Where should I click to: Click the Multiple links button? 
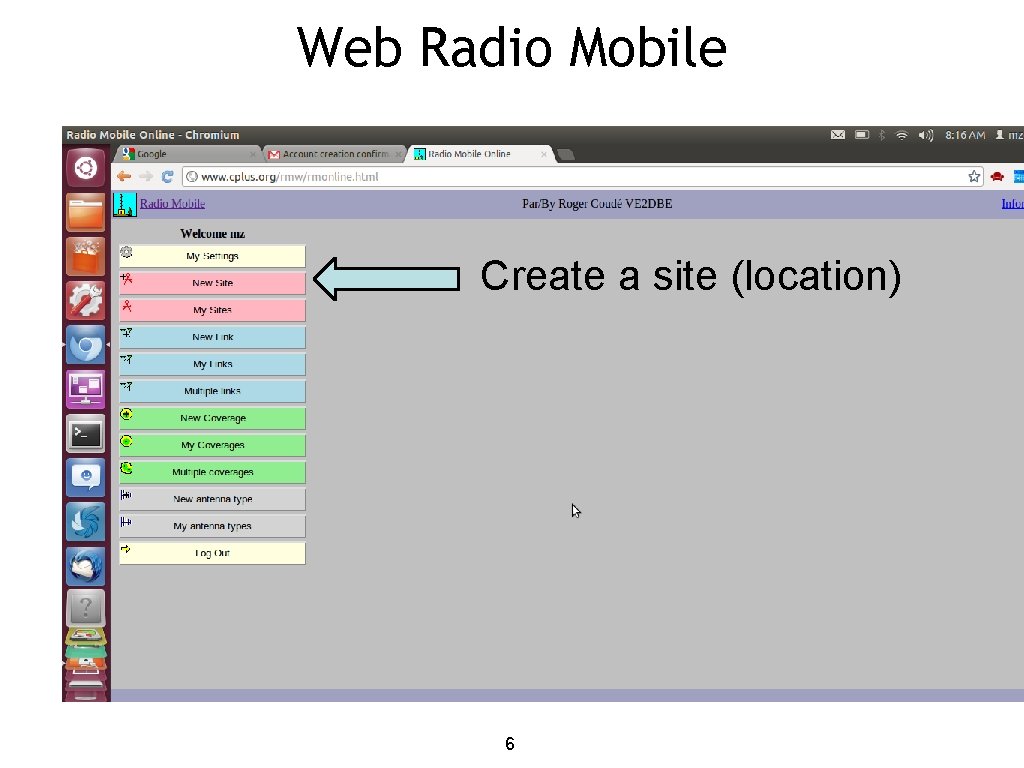click(x=212, y=391)
